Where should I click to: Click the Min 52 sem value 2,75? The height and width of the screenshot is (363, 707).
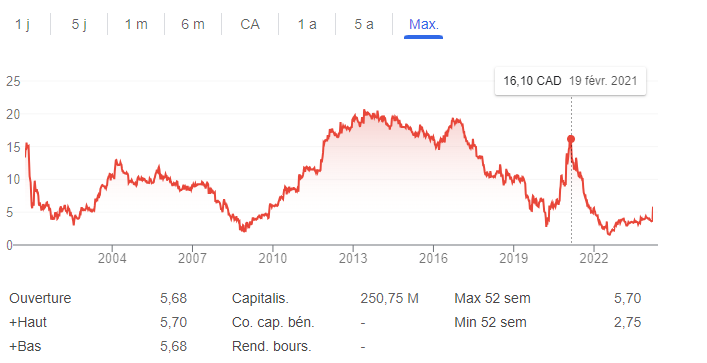pos(628,322)
